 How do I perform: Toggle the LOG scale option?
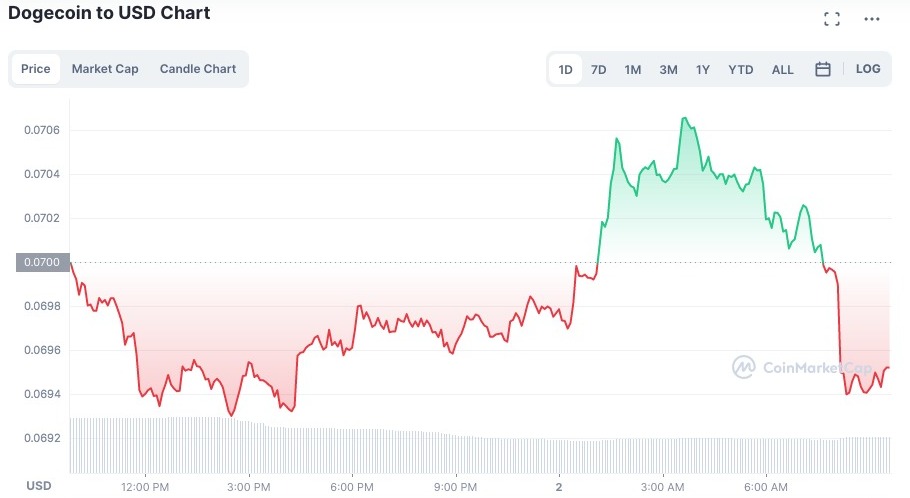(868, 69)
